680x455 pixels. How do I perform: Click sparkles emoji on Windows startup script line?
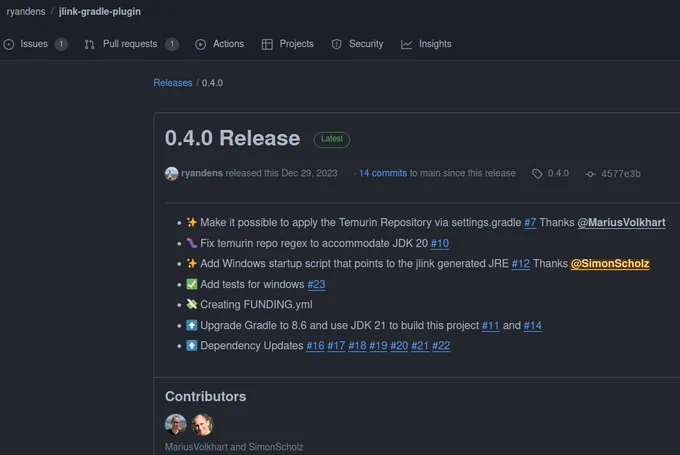click(x=192, y=263)
